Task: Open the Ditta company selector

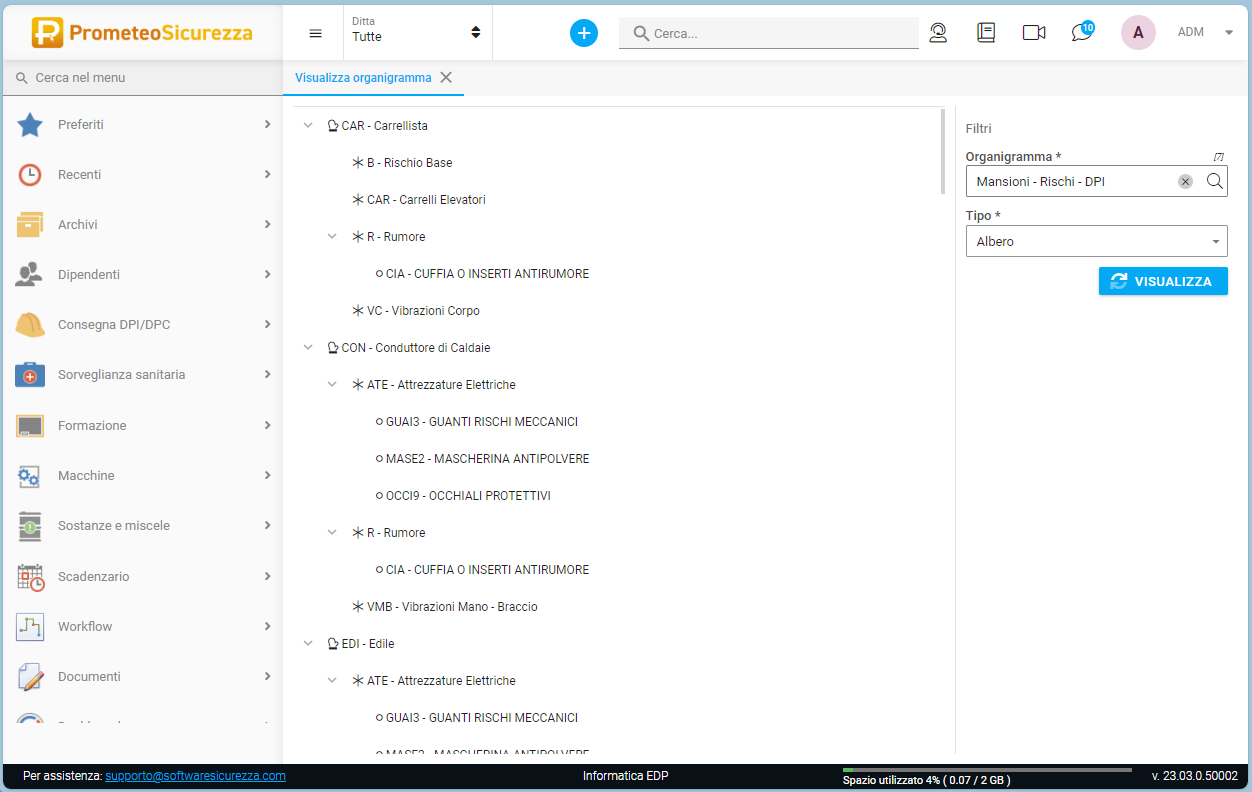Action: coord(417,31)
